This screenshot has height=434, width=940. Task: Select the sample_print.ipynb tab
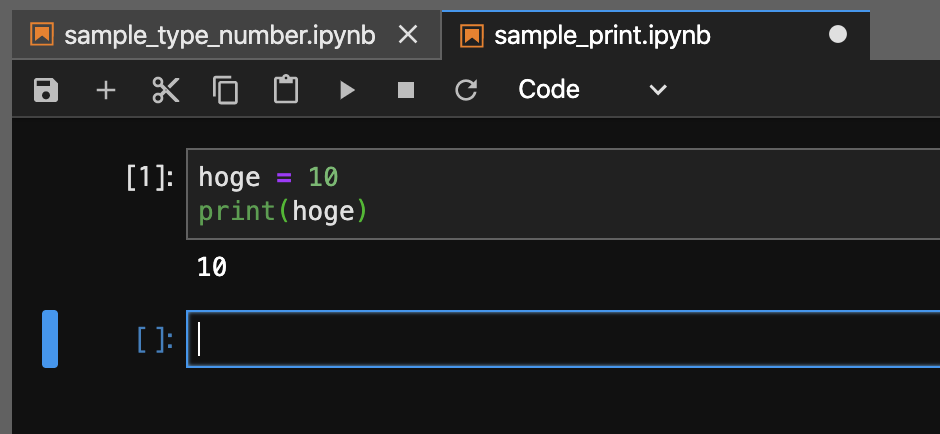(602, 36)
